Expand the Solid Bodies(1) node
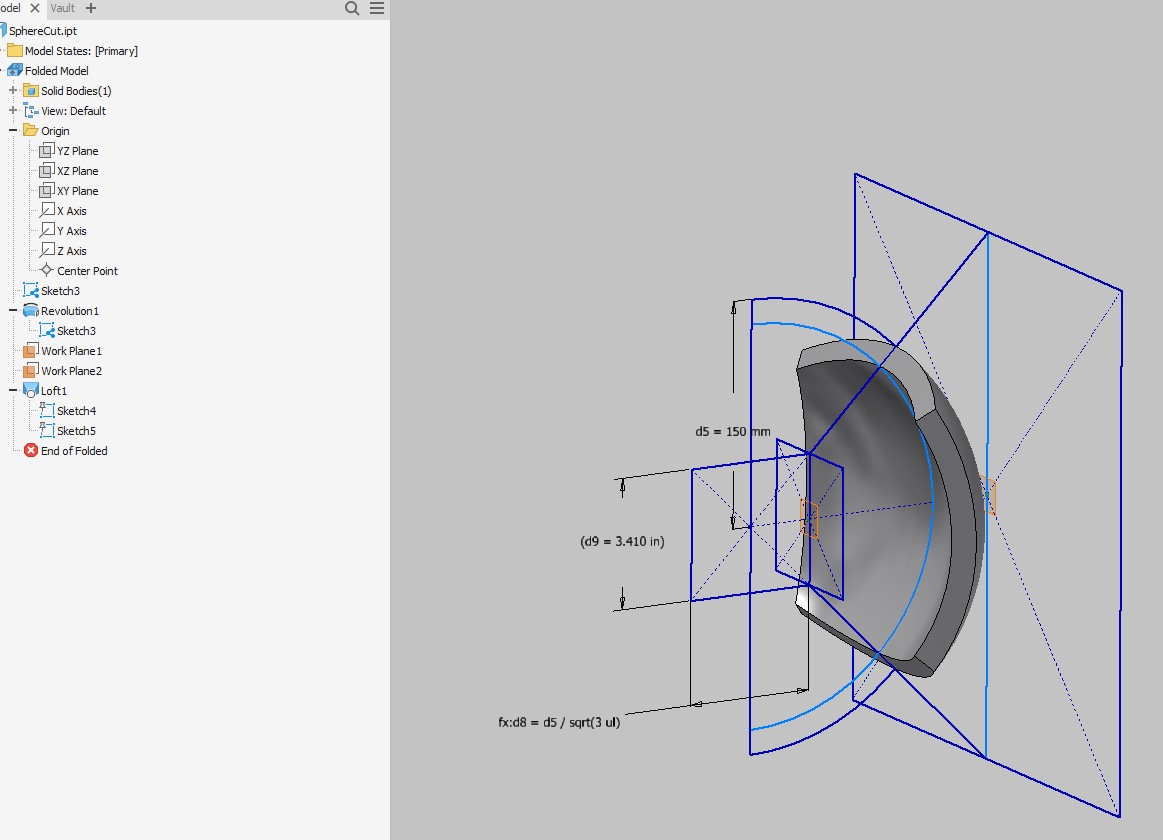This screenshot has width=1163, height=840. [x=11, y=90]
